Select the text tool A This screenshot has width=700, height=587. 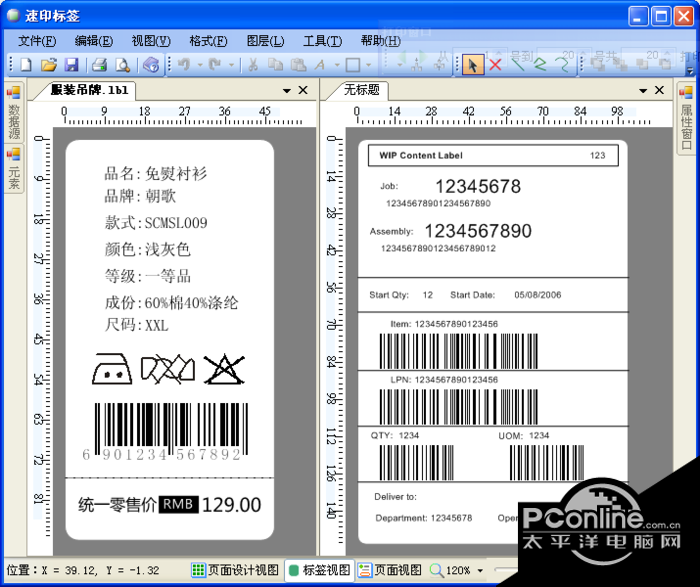320,65
